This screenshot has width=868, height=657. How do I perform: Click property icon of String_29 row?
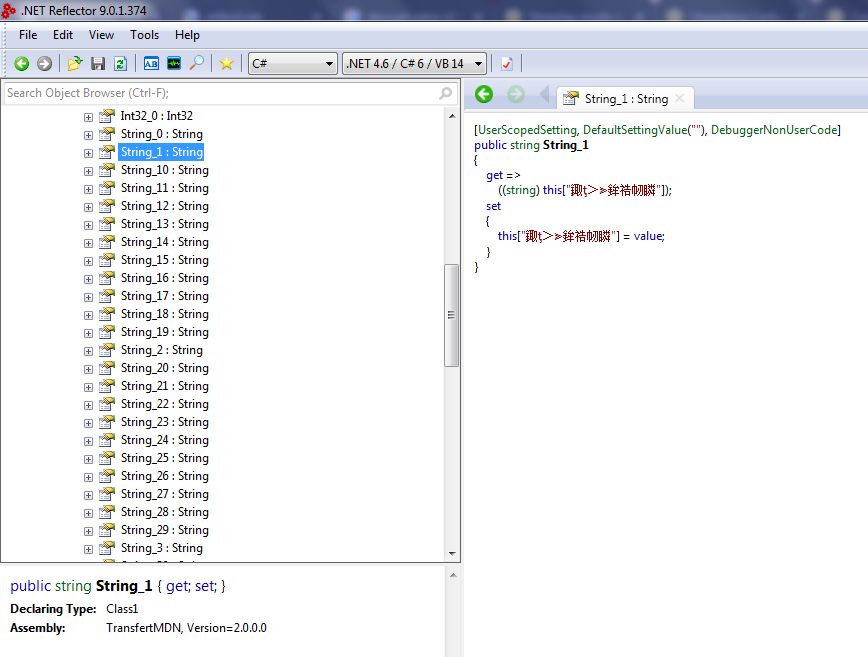tap(107, 530)
